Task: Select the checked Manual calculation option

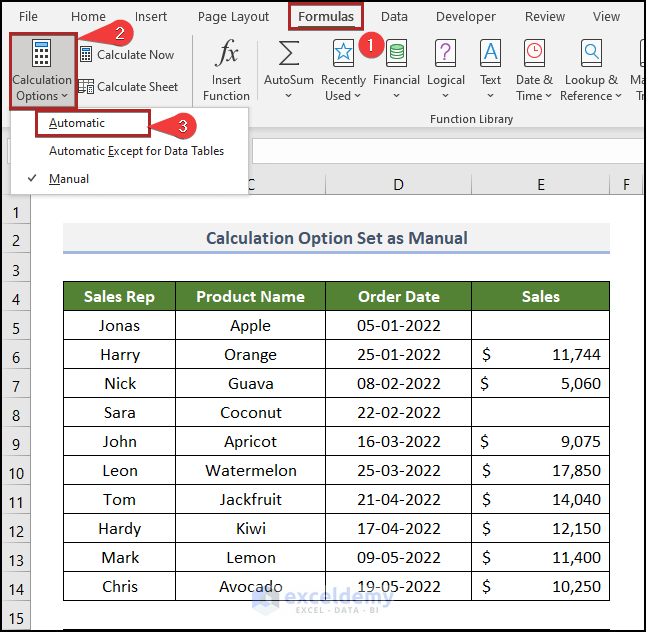Action: point(69,179)
